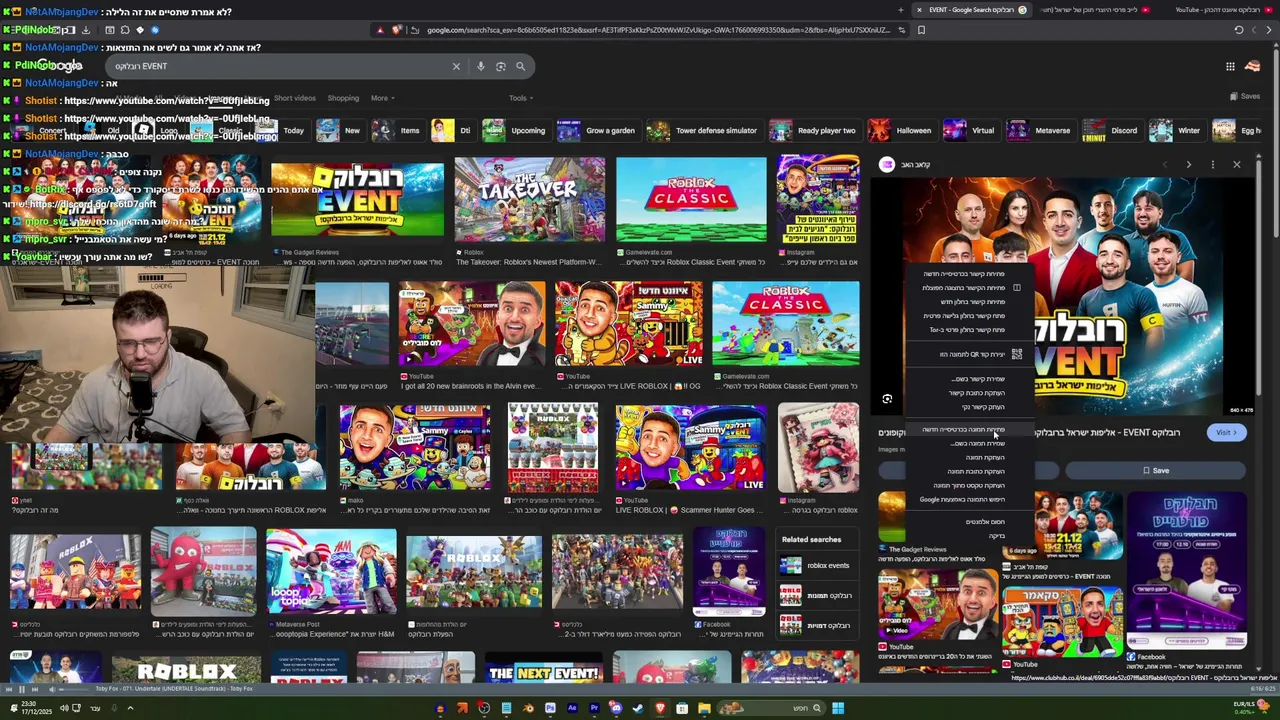Open Google account avatar

pos(1252,66)
